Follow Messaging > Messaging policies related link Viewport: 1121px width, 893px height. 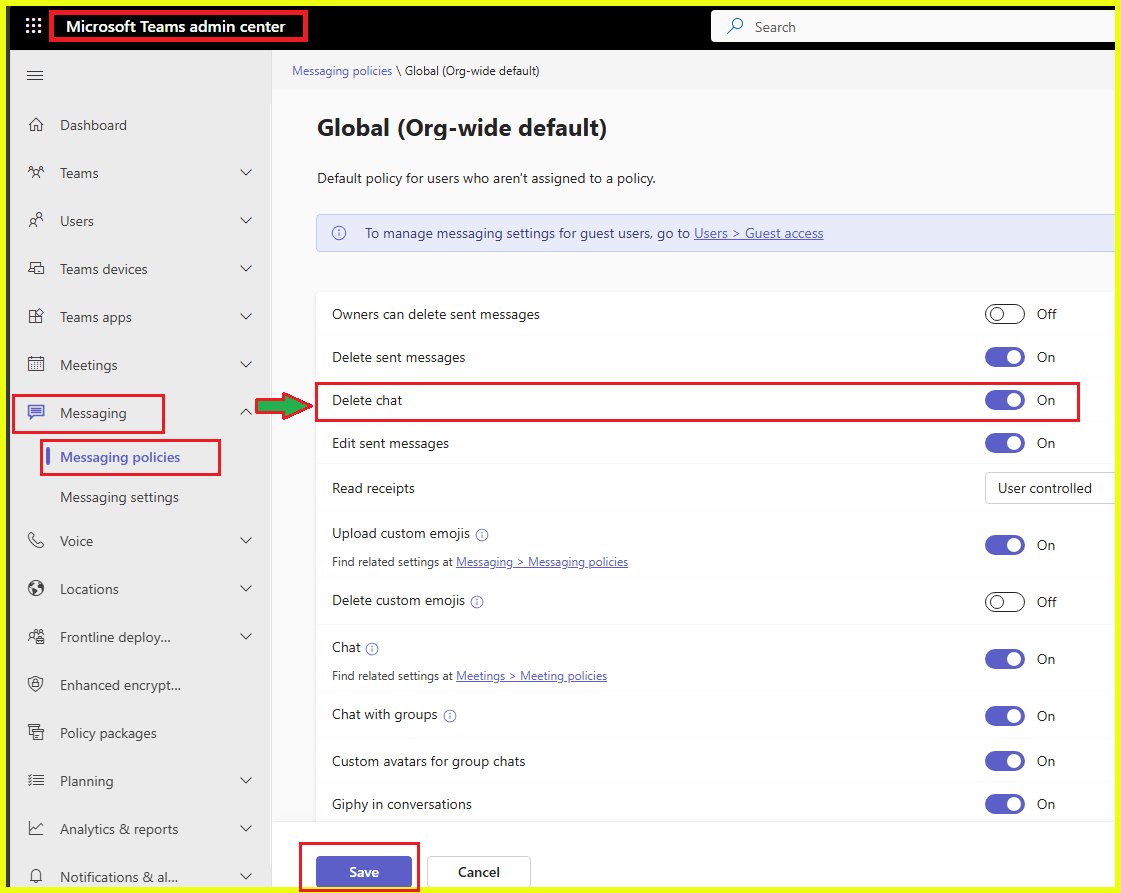coord(542,562)
